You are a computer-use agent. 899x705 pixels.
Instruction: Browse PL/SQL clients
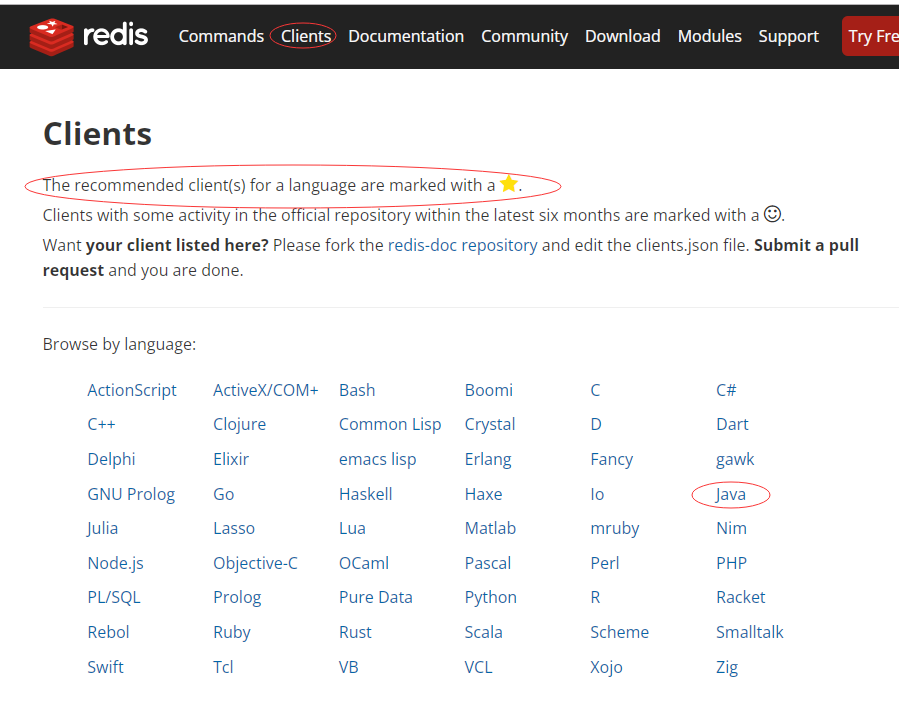(114, 598)
